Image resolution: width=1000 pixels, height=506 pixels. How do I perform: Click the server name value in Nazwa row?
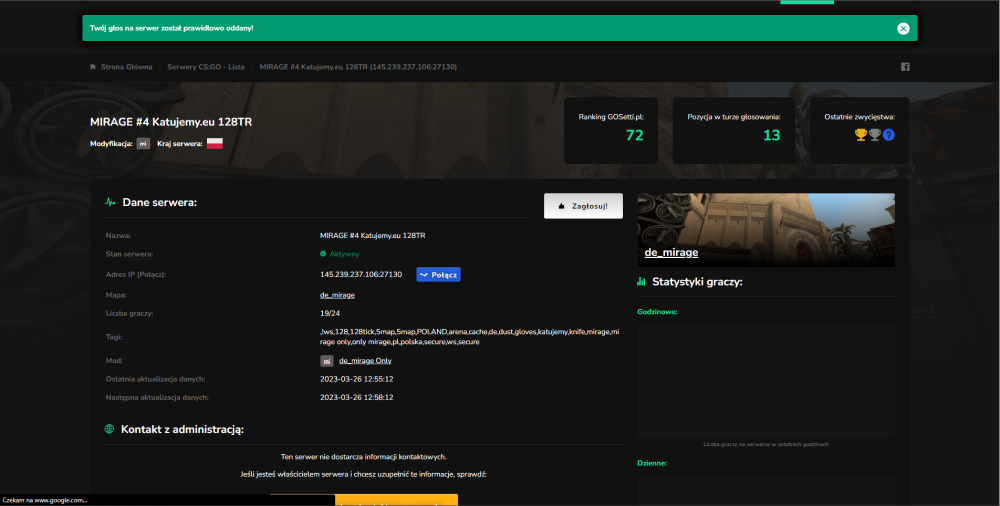372,235
